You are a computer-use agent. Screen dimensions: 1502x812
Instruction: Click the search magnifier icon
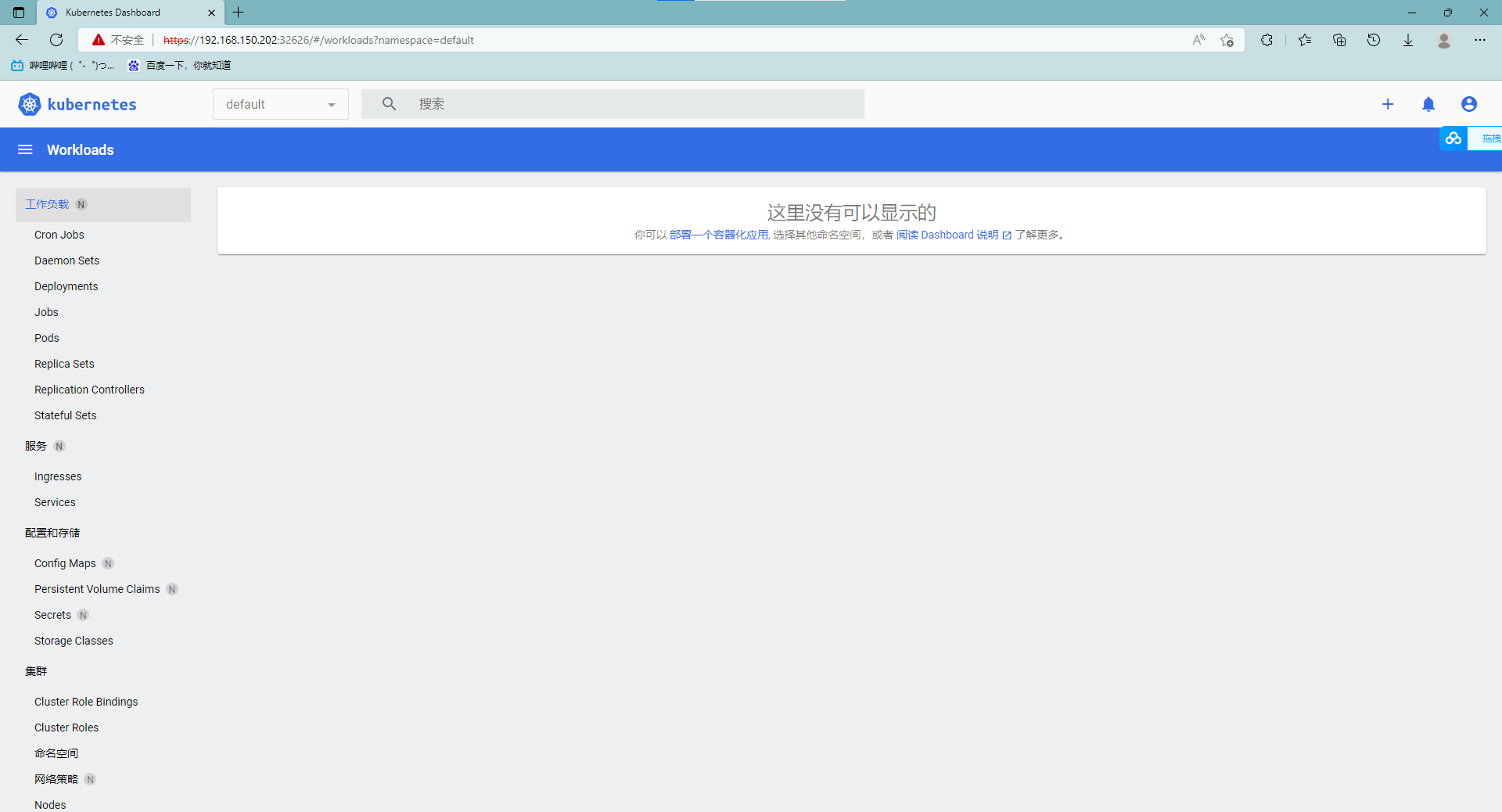tap(389, 103)
